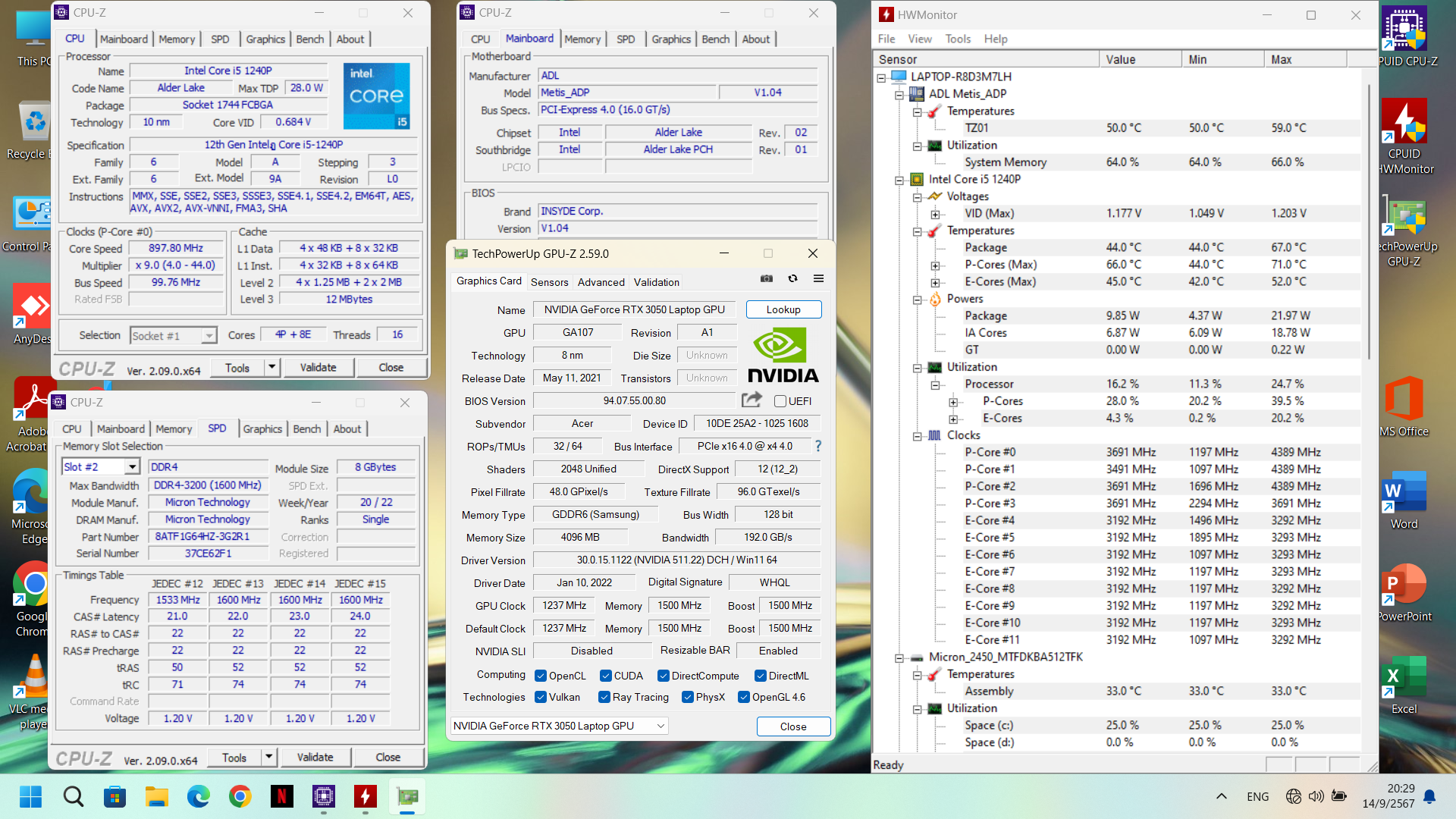
Task: Open the PowerPoint desktop shortcut
Action: [x=1404, y=593]
